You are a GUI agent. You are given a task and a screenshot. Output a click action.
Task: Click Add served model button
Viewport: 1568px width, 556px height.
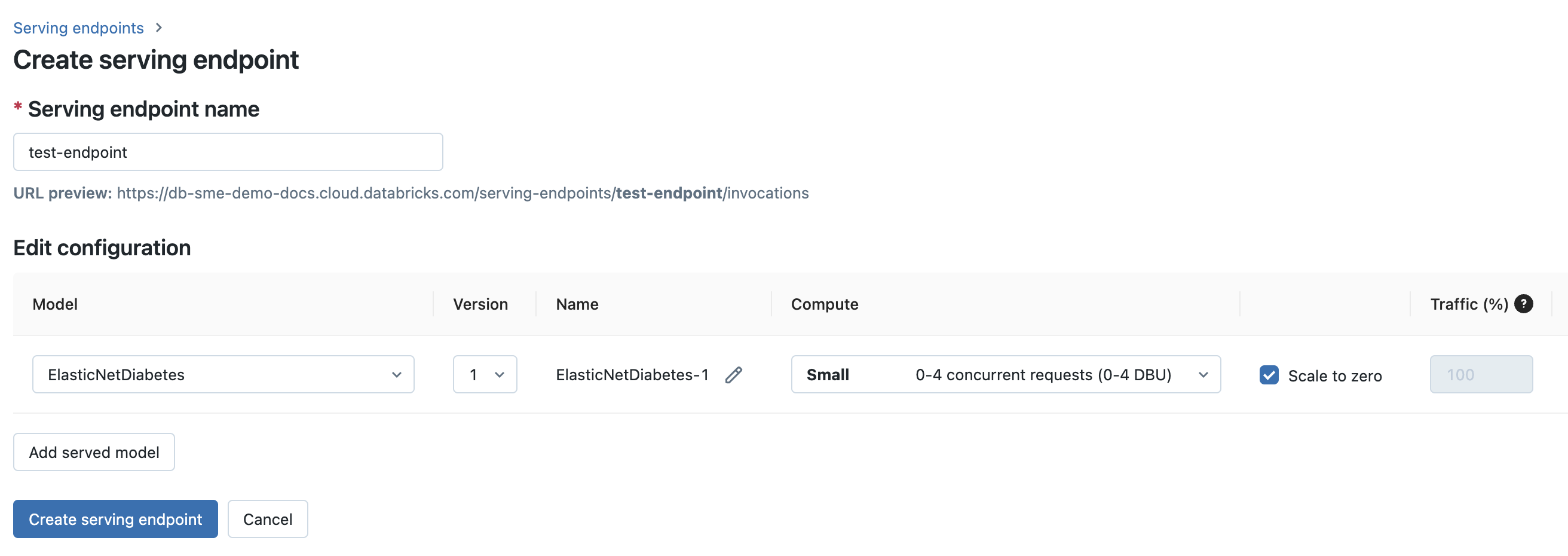(x=94, y=452)
